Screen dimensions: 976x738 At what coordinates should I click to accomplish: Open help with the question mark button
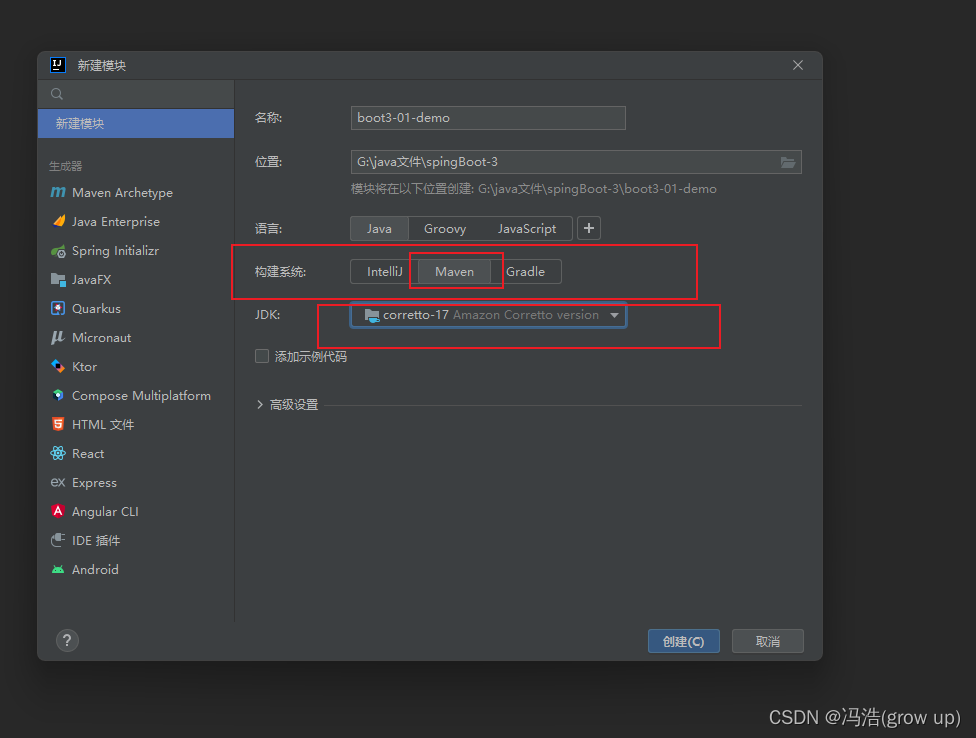(x=67, y=640)
